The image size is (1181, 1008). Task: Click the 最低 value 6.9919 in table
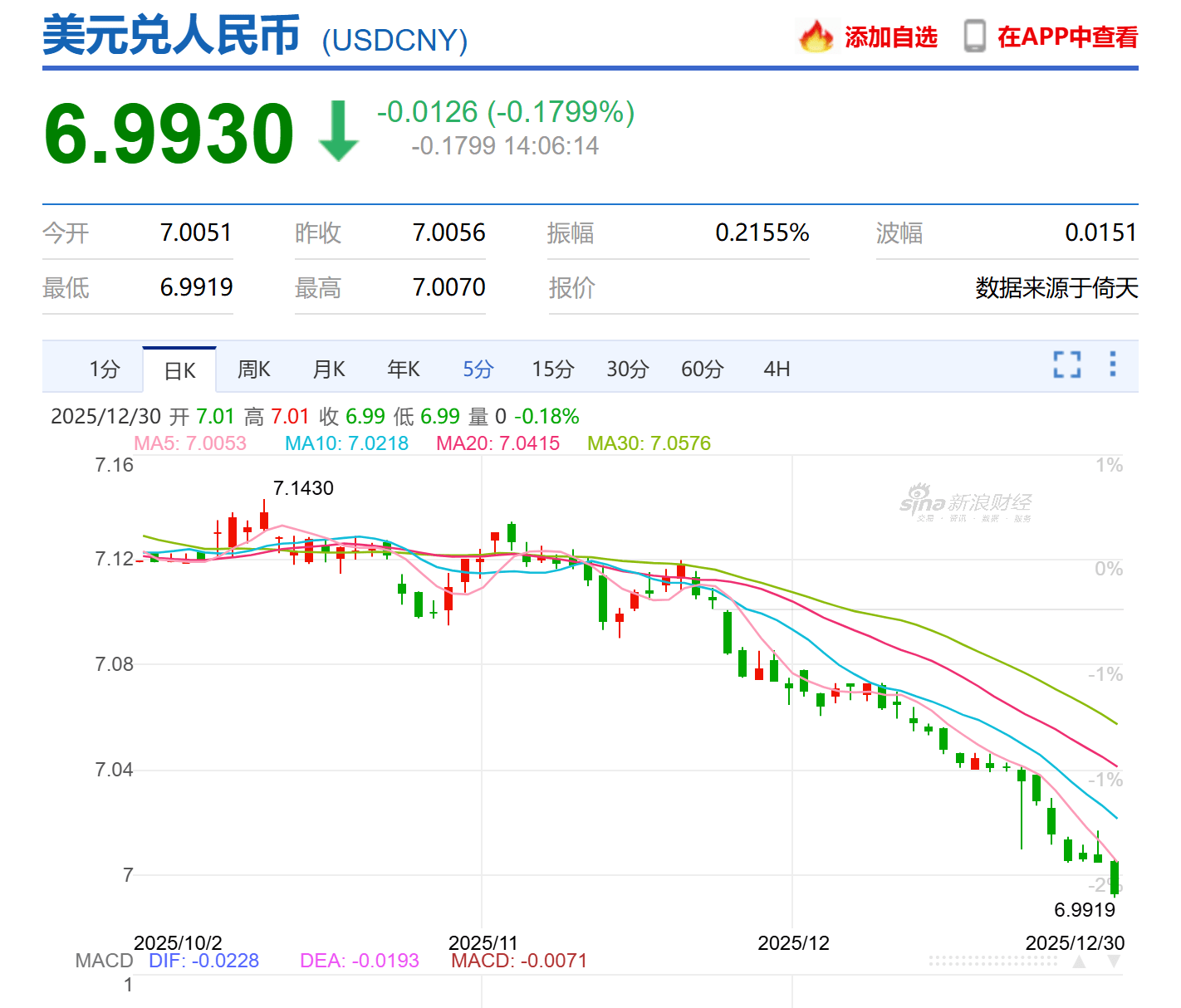click(x=196, y=287)
